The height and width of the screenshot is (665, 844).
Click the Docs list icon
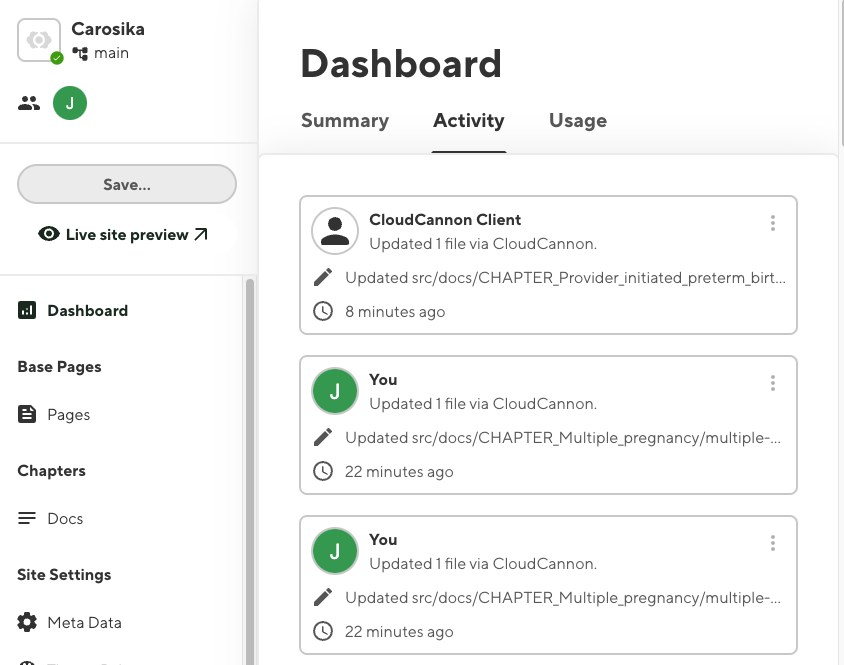[x=28, y=518]
